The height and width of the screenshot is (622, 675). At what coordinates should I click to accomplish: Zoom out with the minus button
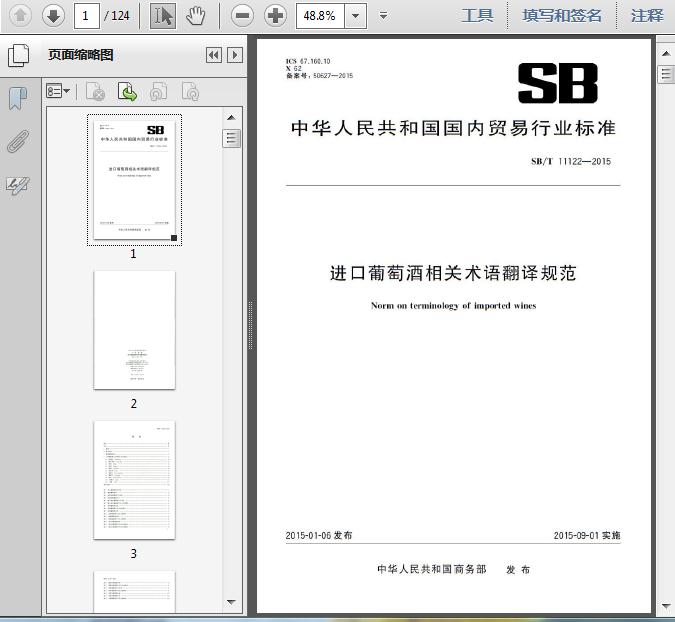point(241,15)
